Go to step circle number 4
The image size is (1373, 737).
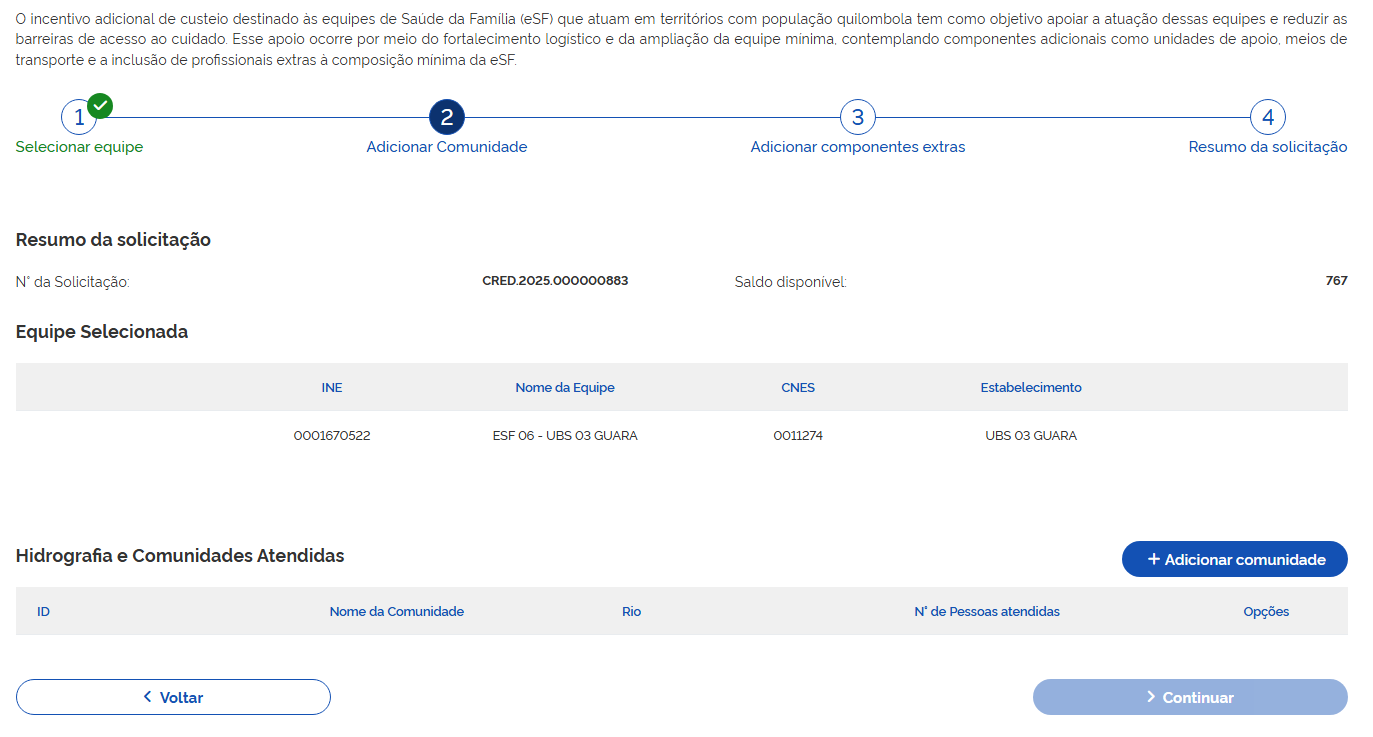click(x=1267, y=118)
